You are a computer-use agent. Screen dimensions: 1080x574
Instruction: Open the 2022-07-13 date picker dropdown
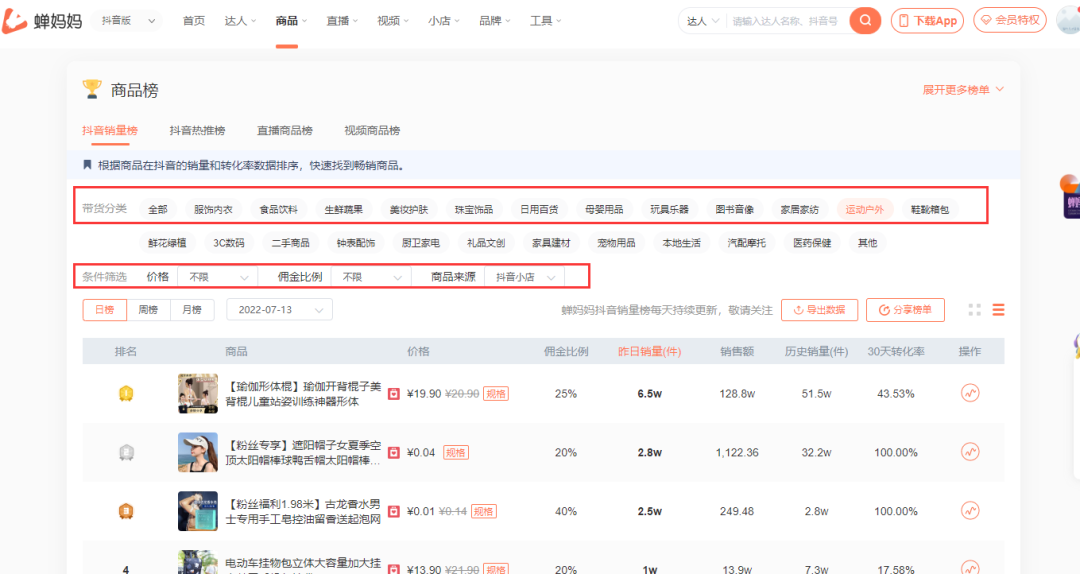click(279, 310)
